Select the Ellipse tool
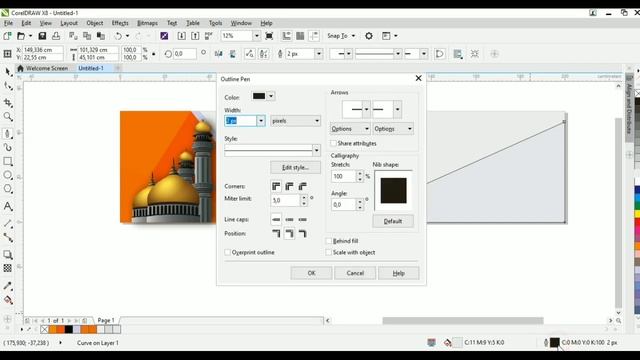Image resolution: width=640 pixels, height=360 pixels. (x=8, y=176)
